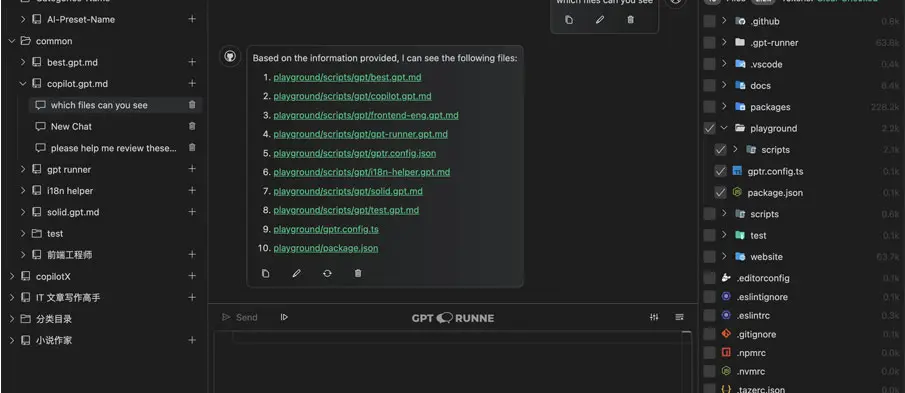Open 'please help me review these' chat
The height and width of the screenshot is (393, 905).
click(x=114, y=148)
